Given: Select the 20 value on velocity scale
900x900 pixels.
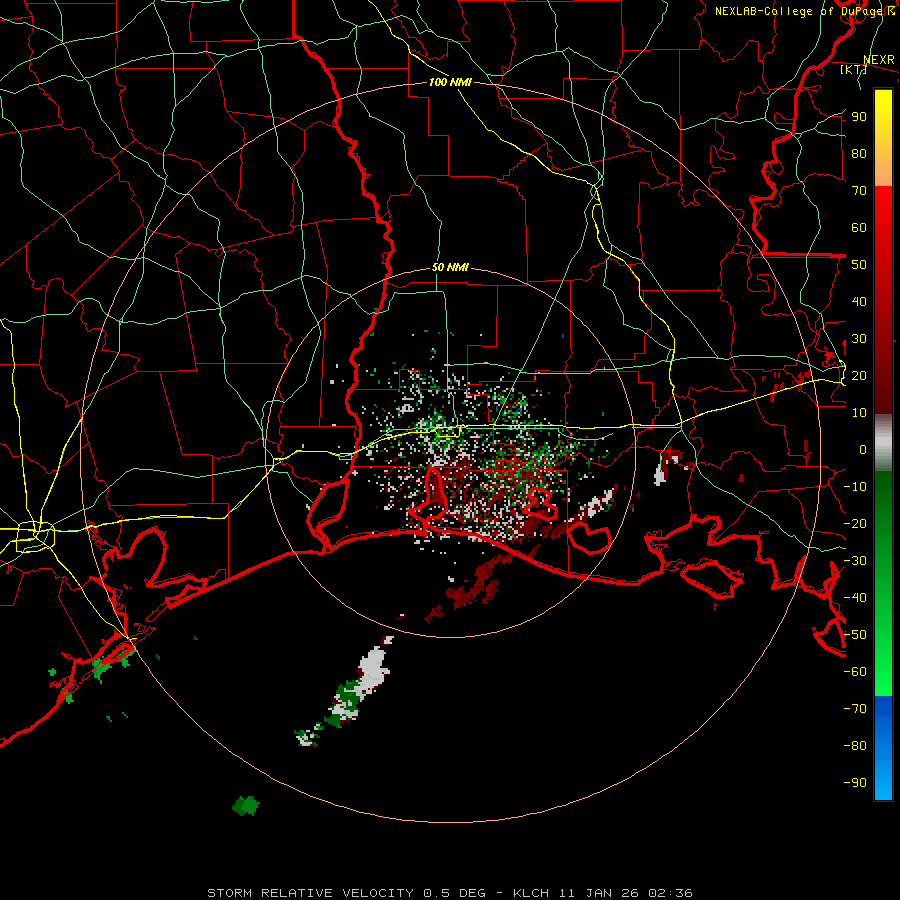Looking at the screenshot, I should point(859,375).
